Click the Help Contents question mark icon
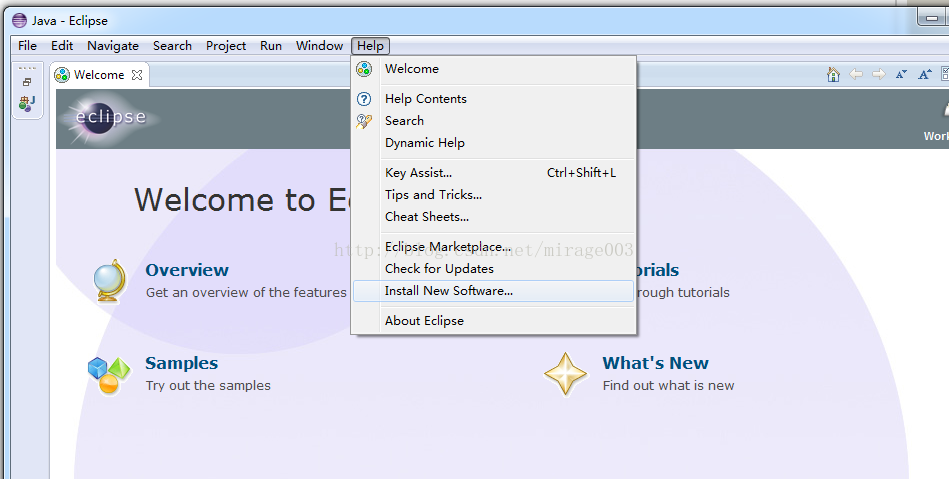Screen dimensions: 949x479 pyautogui.click(x=364, y=99)
